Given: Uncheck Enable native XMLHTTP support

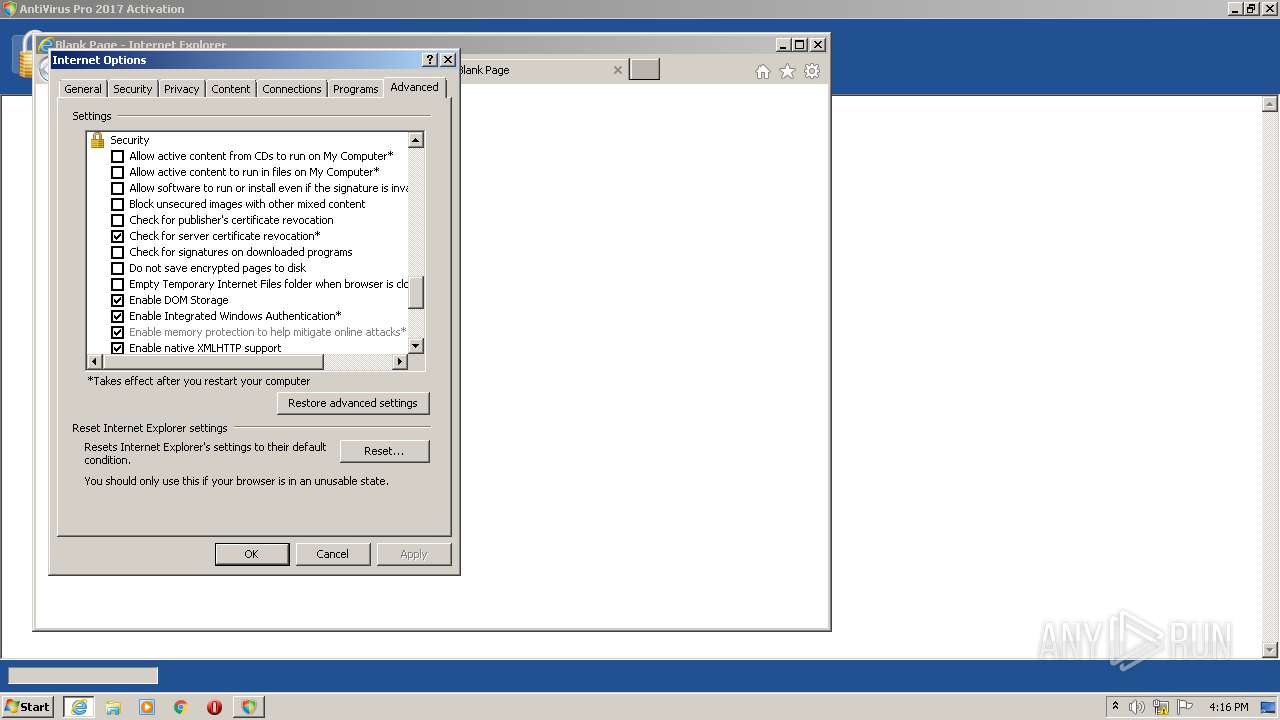Looking at the screenshot, I should (x=117, y=348).
